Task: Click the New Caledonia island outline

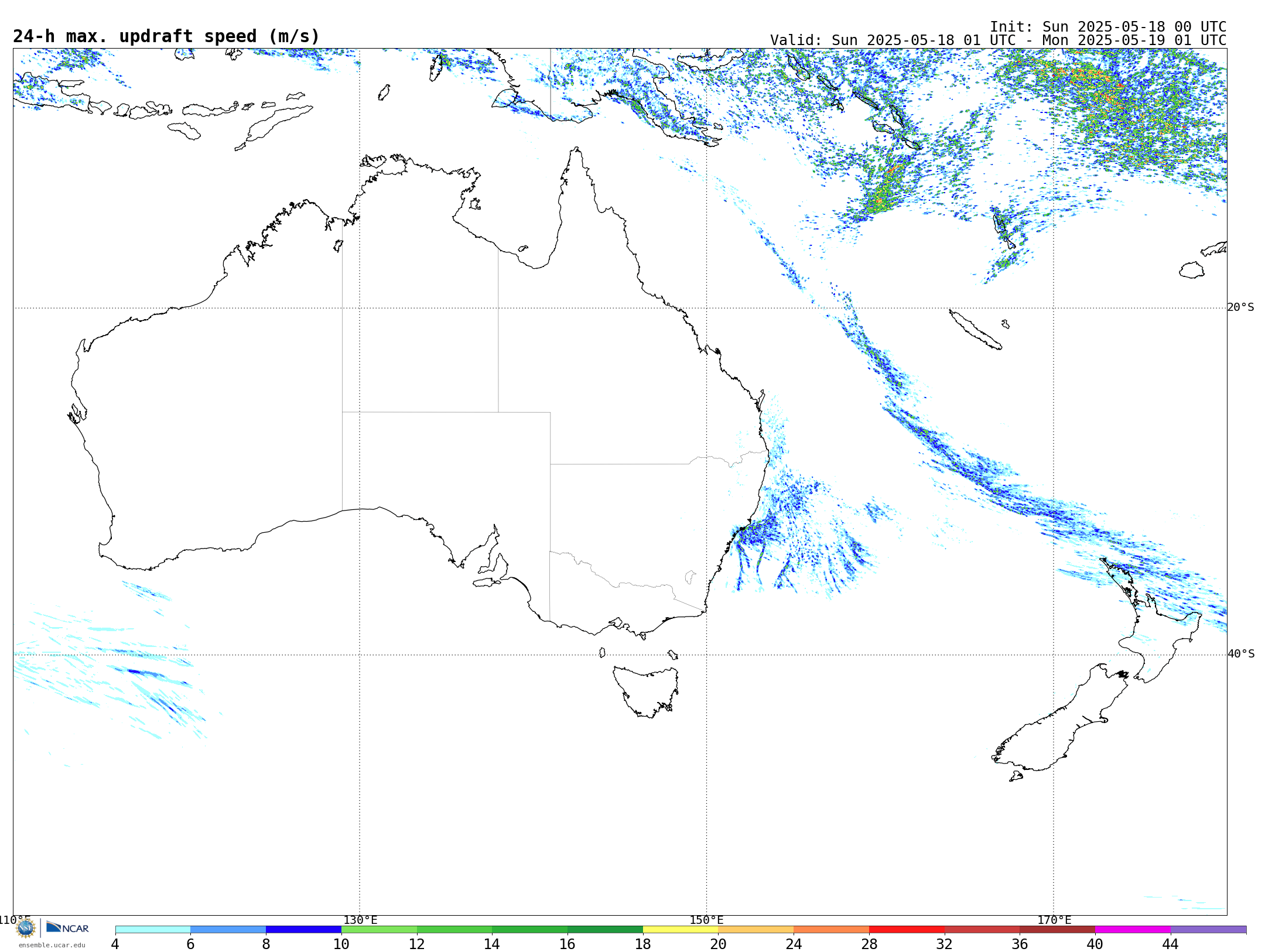Action: (975, 330)
